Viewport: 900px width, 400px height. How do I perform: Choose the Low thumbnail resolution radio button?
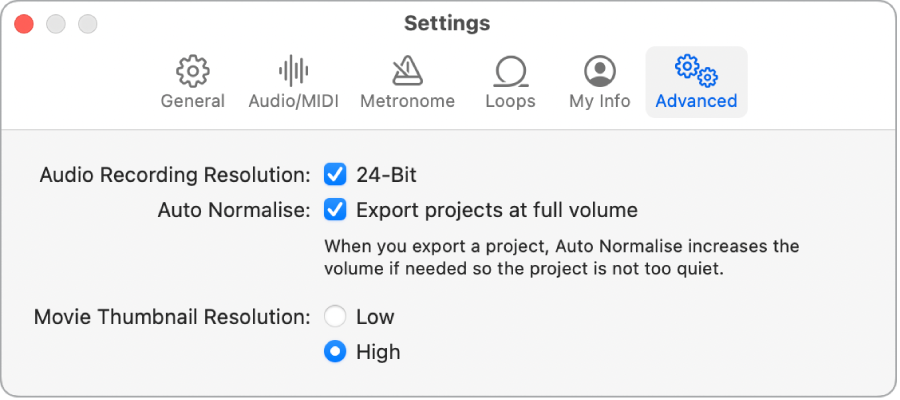pos(336,317)
